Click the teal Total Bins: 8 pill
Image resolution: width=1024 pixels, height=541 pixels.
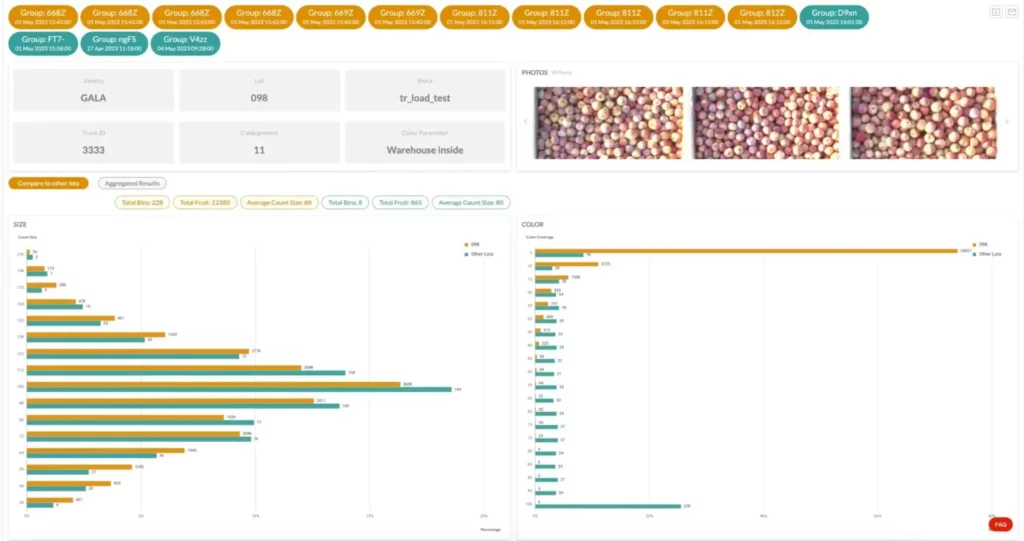pos(345,202)
